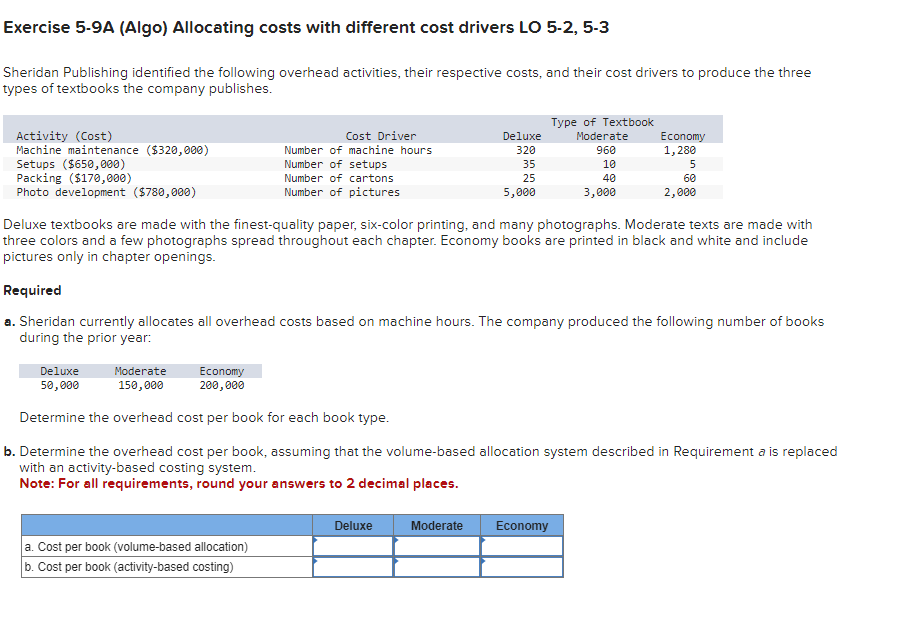Image resolution: width=903 pixels, height=637 pixels.
Task: Select the Moderate column header in answer table
Action: tap(437, 525)
